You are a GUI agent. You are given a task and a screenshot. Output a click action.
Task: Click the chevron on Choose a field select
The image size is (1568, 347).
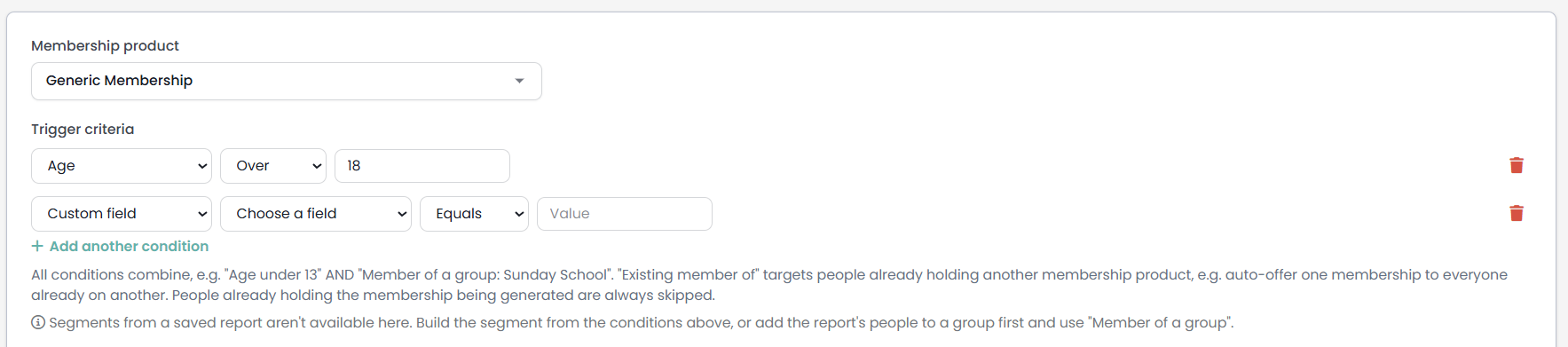point(402,214)
